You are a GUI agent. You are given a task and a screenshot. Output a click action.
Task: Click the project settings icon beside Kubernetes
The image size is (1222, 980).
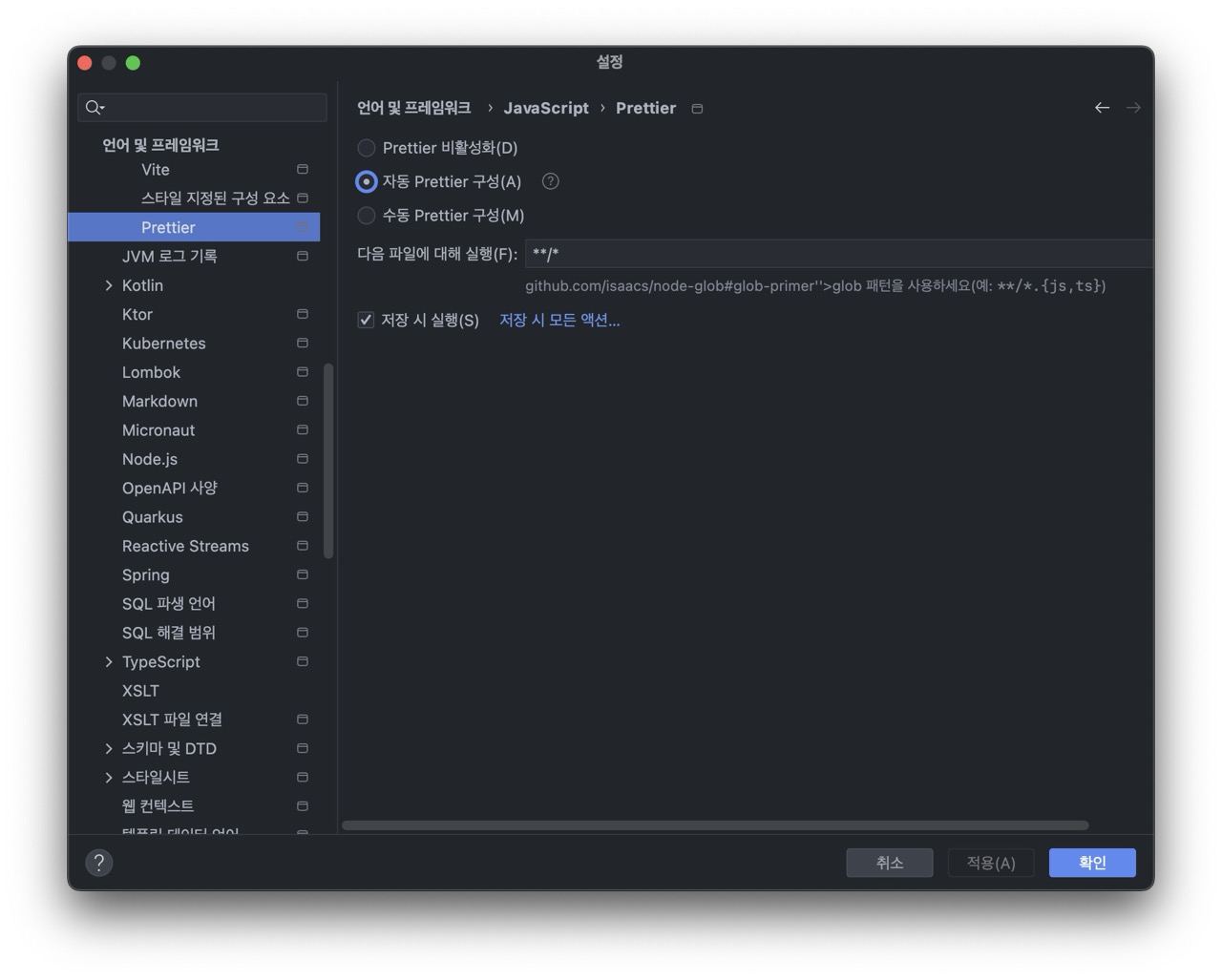303,344
